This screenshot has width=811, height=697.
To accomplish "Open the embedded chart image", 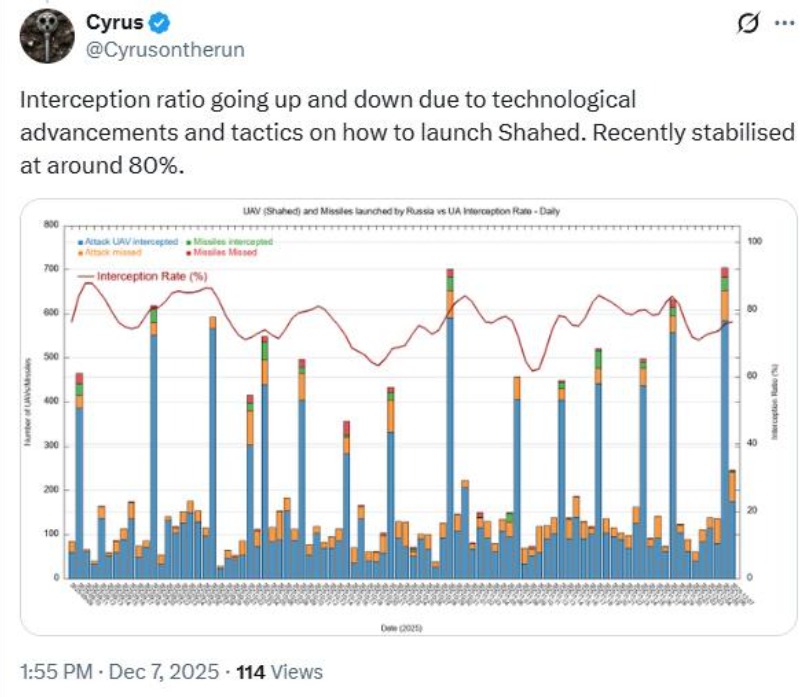I will (408, 420).
